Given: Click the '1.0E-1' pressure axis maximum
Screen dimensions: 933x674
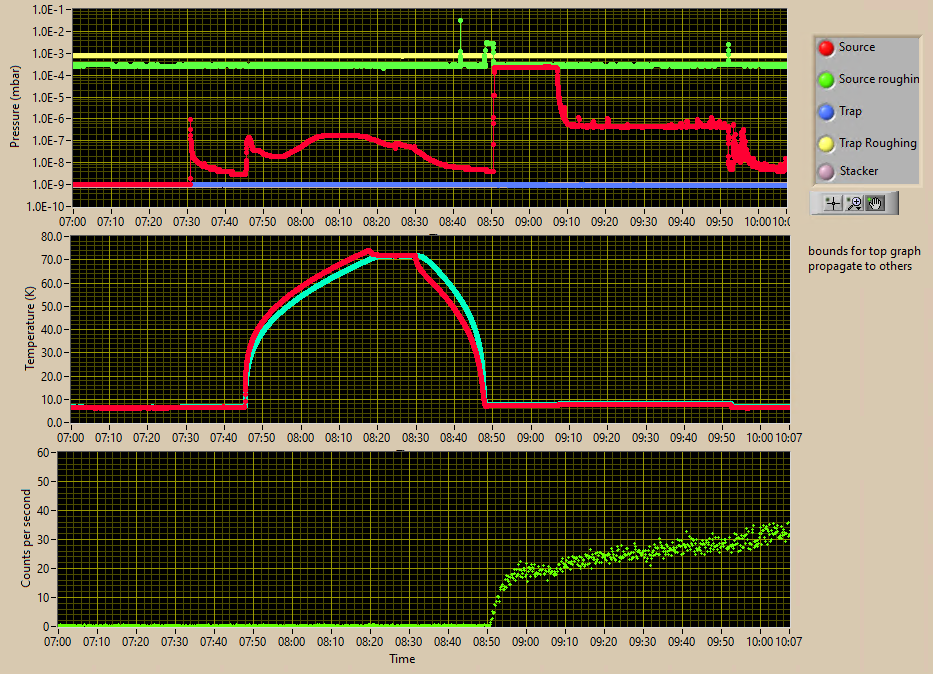Looking at the screenshot, I should point(50,10).
